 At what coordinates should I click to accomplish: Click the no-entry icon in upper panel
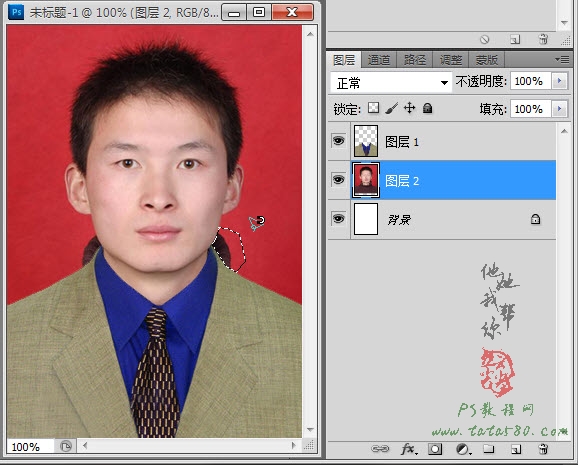click(484, 39)
